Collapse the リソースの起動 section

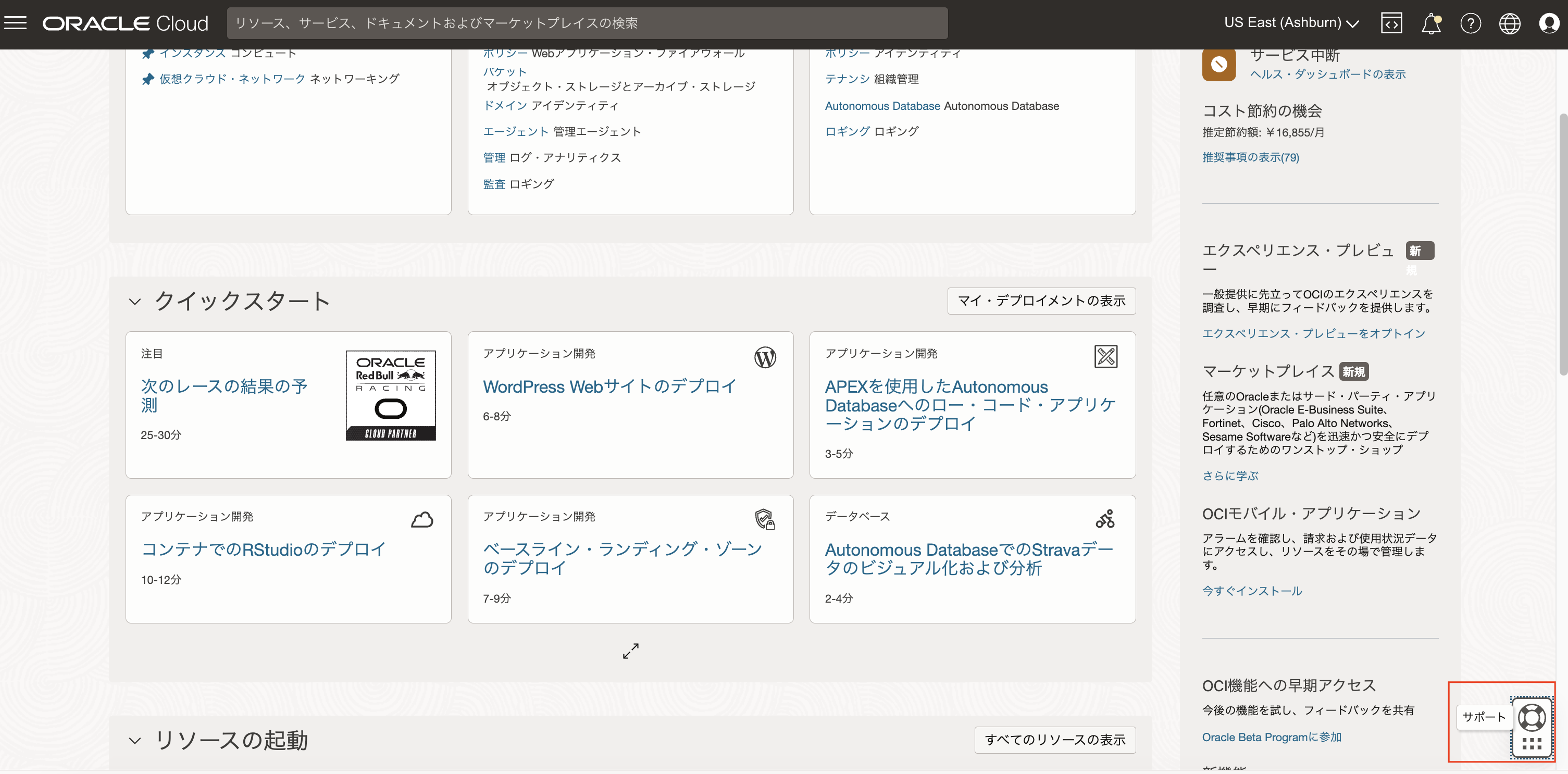coord(136,741)
